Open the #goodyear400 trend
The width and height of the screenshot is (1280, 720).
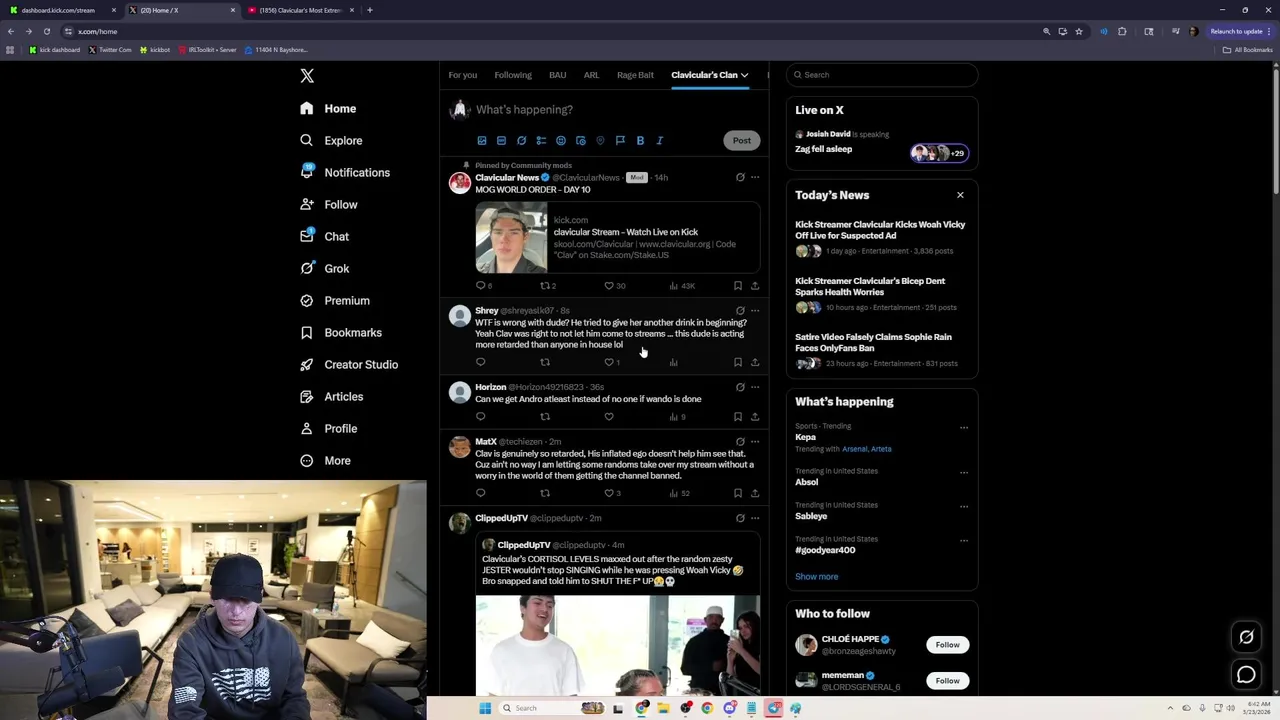pos(825,550)
